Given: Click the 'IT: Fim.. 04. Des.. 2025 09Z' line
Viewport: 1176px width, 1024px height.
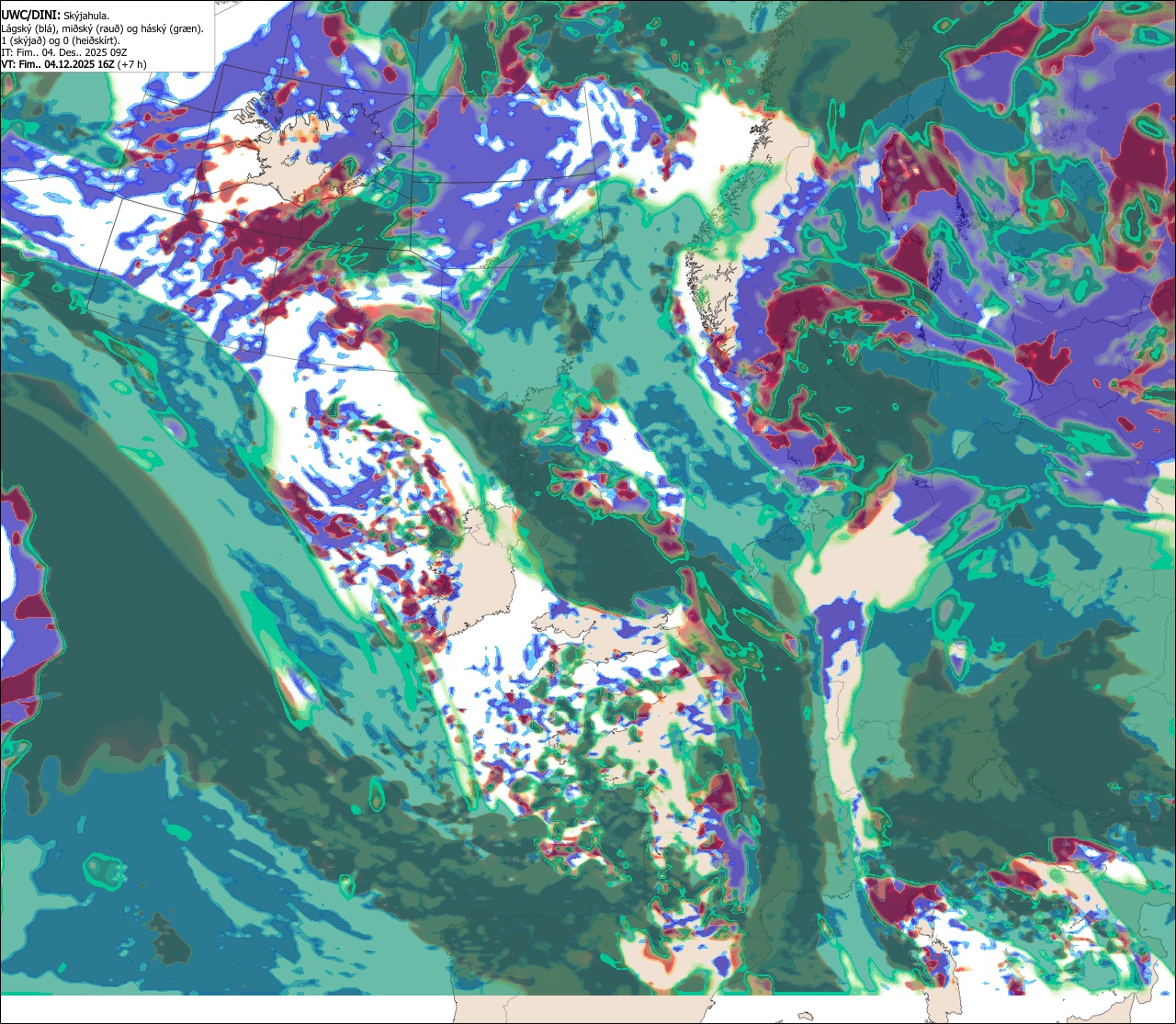Looking at the screenshot, I should pyautogui.click(x=64, y=53).
